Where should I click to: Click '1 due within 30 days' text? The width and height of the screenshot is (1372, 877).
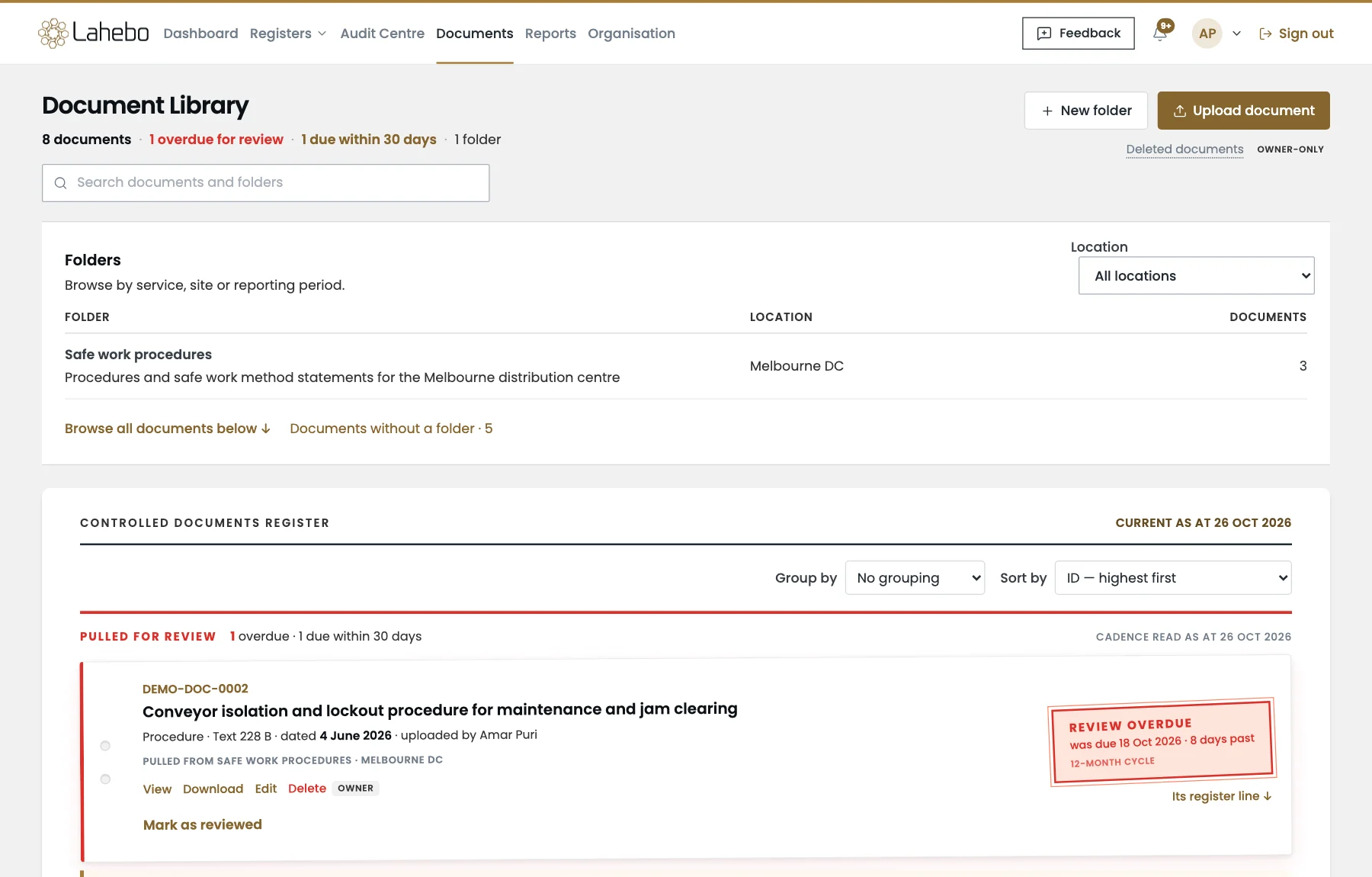369,140
